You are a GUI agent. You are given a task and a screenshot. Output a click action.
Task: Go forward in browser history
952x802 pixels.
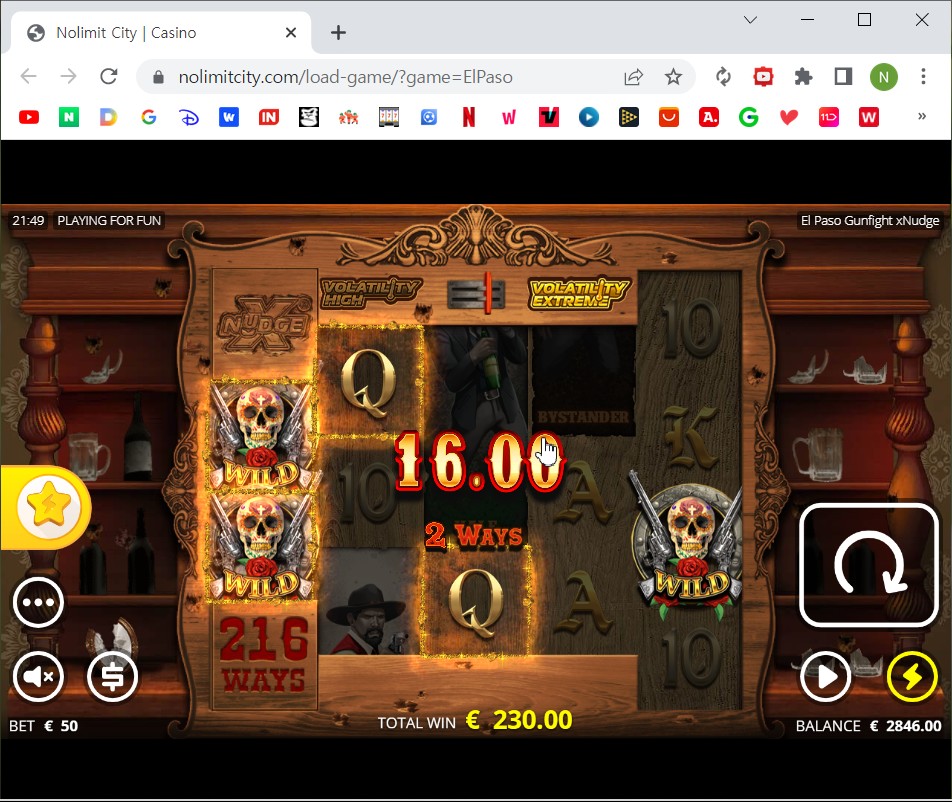tap(69, 76)
